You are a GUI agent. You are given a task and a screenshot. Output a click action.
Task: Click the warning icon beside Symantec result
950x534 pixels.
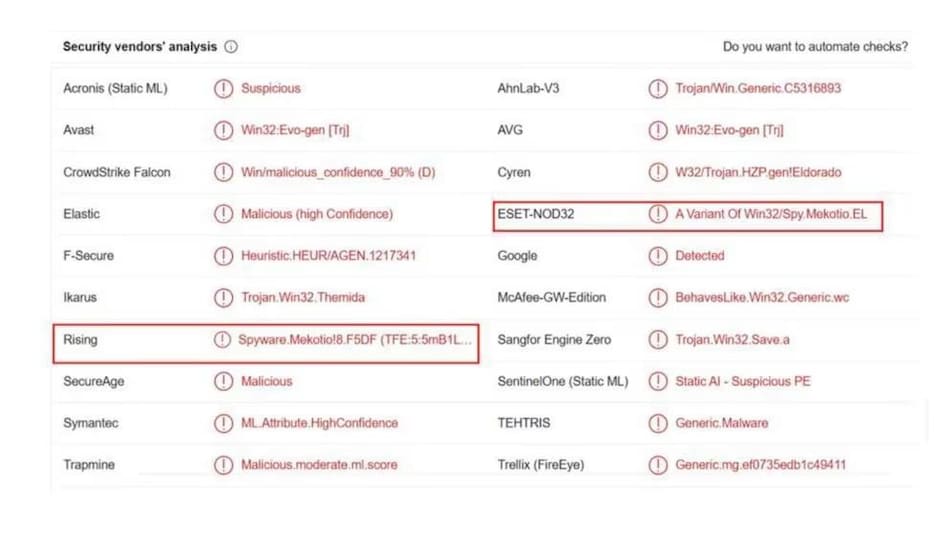coord(223,423)
